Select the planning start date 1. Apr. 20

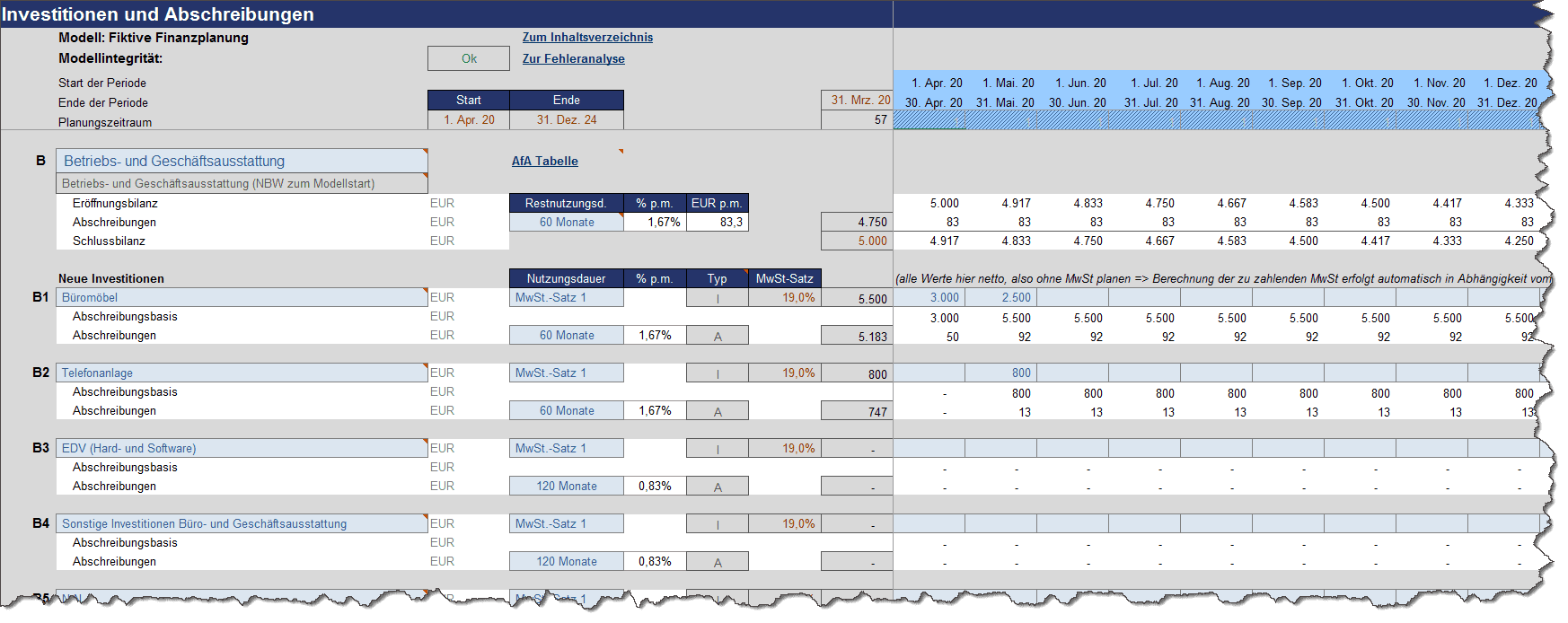pyautogui.click(x=469, y=120)
